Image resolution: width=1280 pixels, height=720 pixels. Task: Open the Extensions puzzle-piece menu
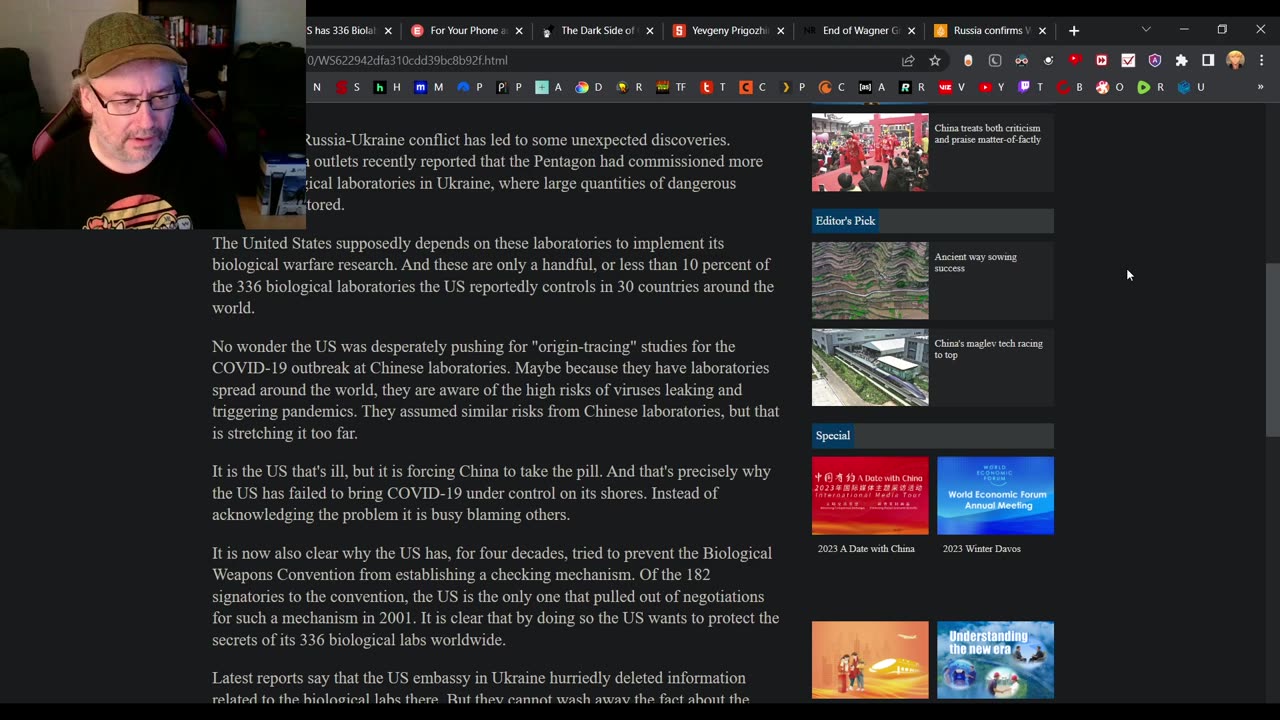[x=1181, y=60]
